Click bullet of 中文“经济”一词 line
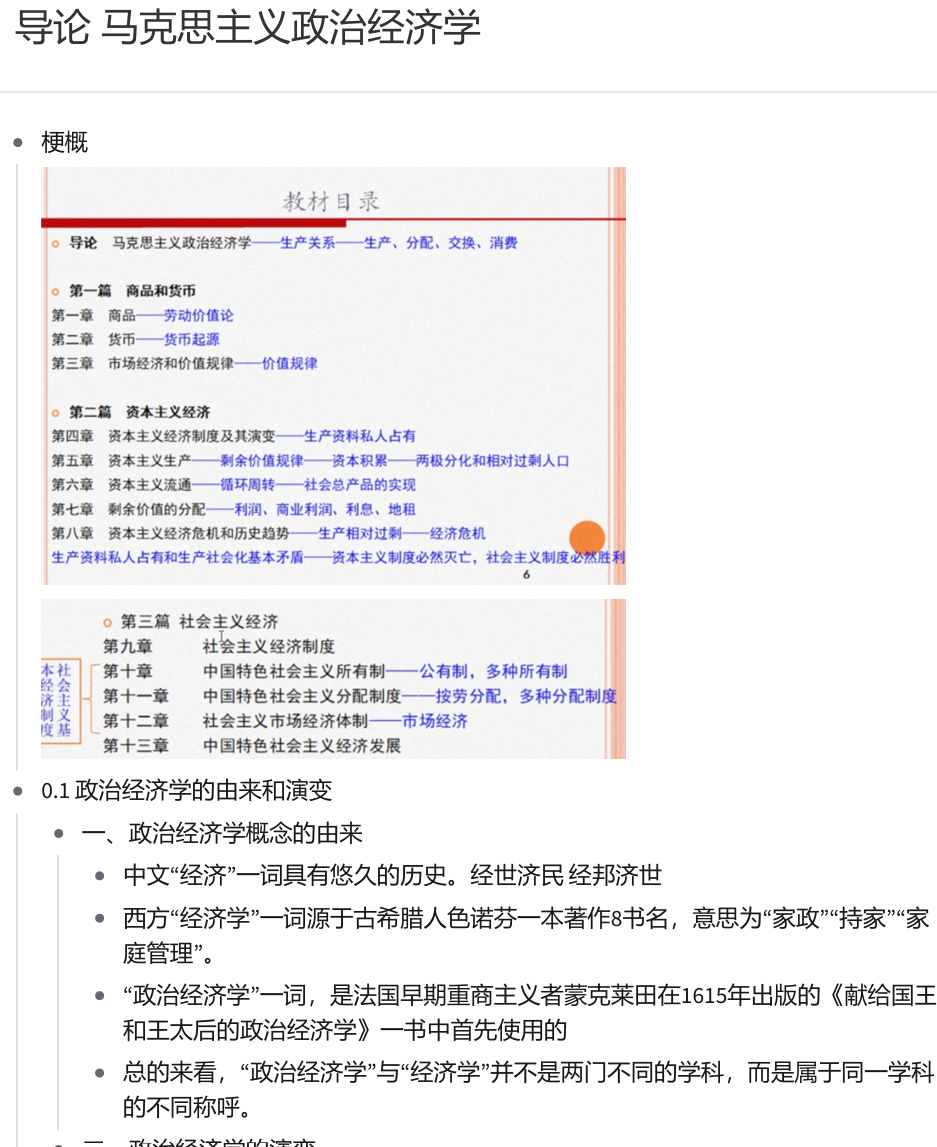937x1147 pixels. tap(100, 876)
